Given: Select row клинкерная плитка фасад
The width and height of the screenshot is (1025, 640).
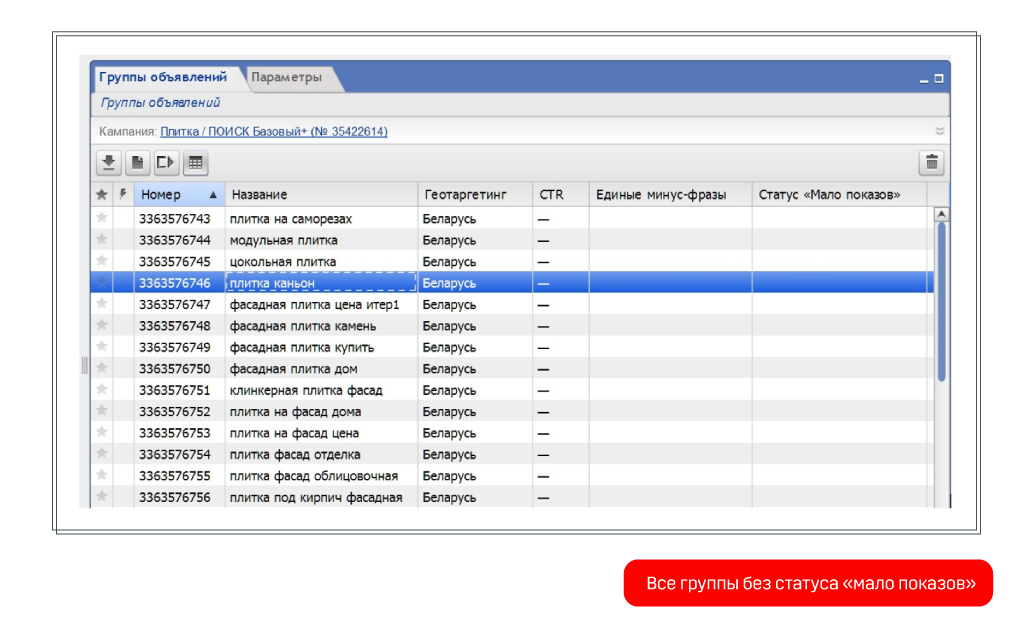Looking at the screenshot, I should (x=306, y=390).
